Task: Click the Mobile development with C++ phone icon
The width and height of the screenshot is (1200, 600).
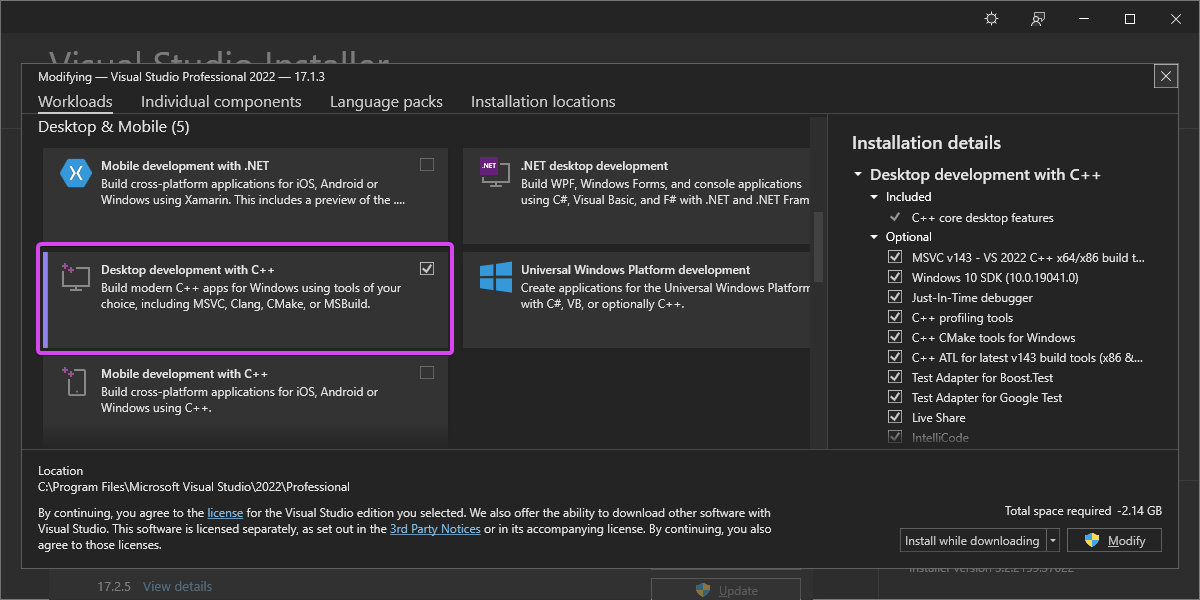Action: tap(73, 381)
